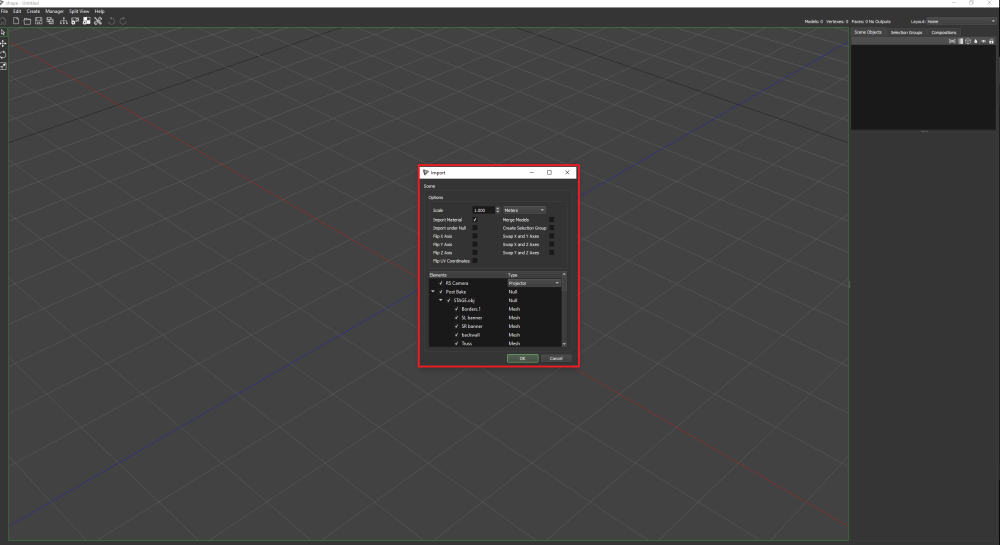This screenshot has width=1000, height=545.
Task: Close the Import dialog with the X
Action: coord(567,173)
